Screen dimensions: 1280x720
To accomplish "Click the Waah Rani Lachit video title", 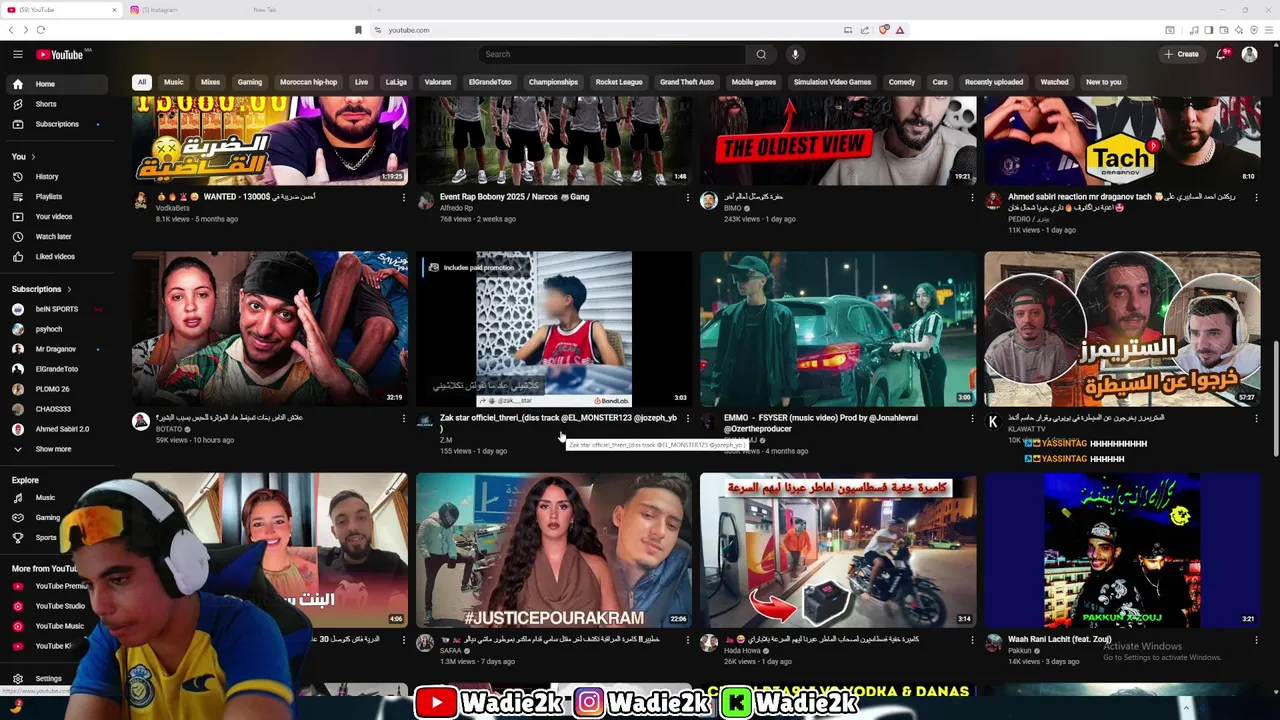I will [x=1059, y=639].
